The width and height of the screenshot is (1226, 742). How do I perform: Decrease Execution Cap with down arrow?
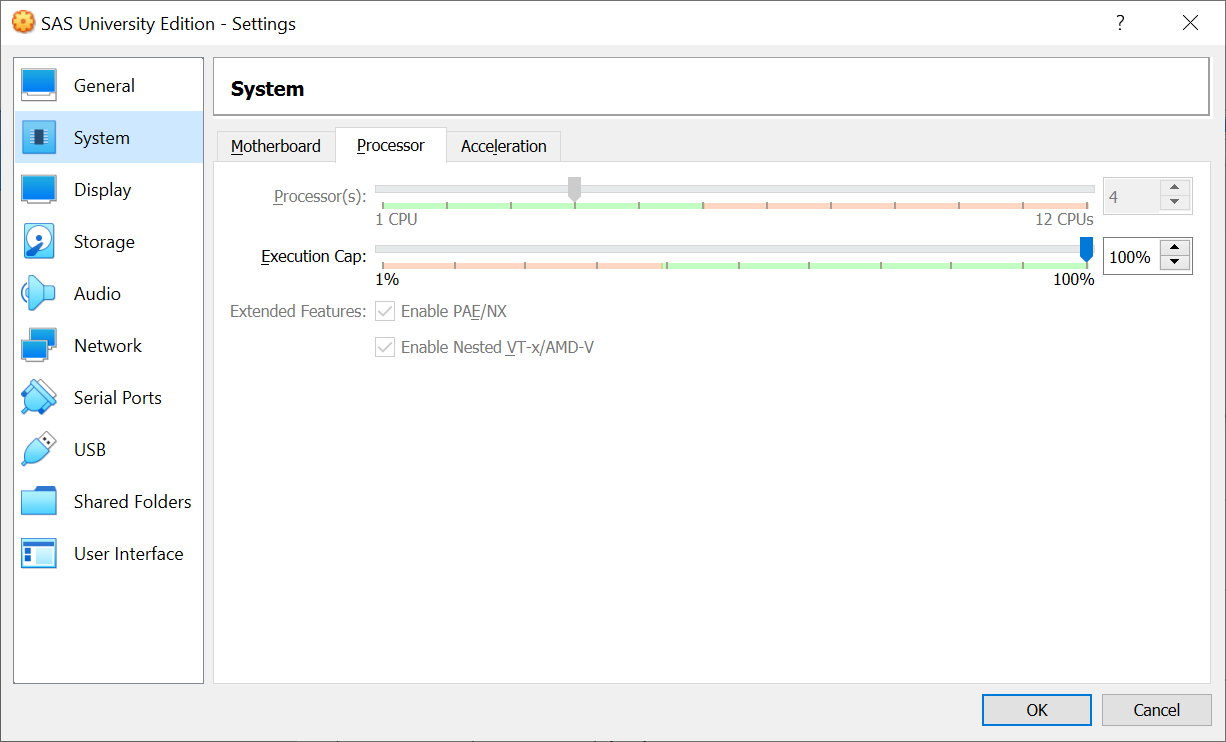(1176, 264)
